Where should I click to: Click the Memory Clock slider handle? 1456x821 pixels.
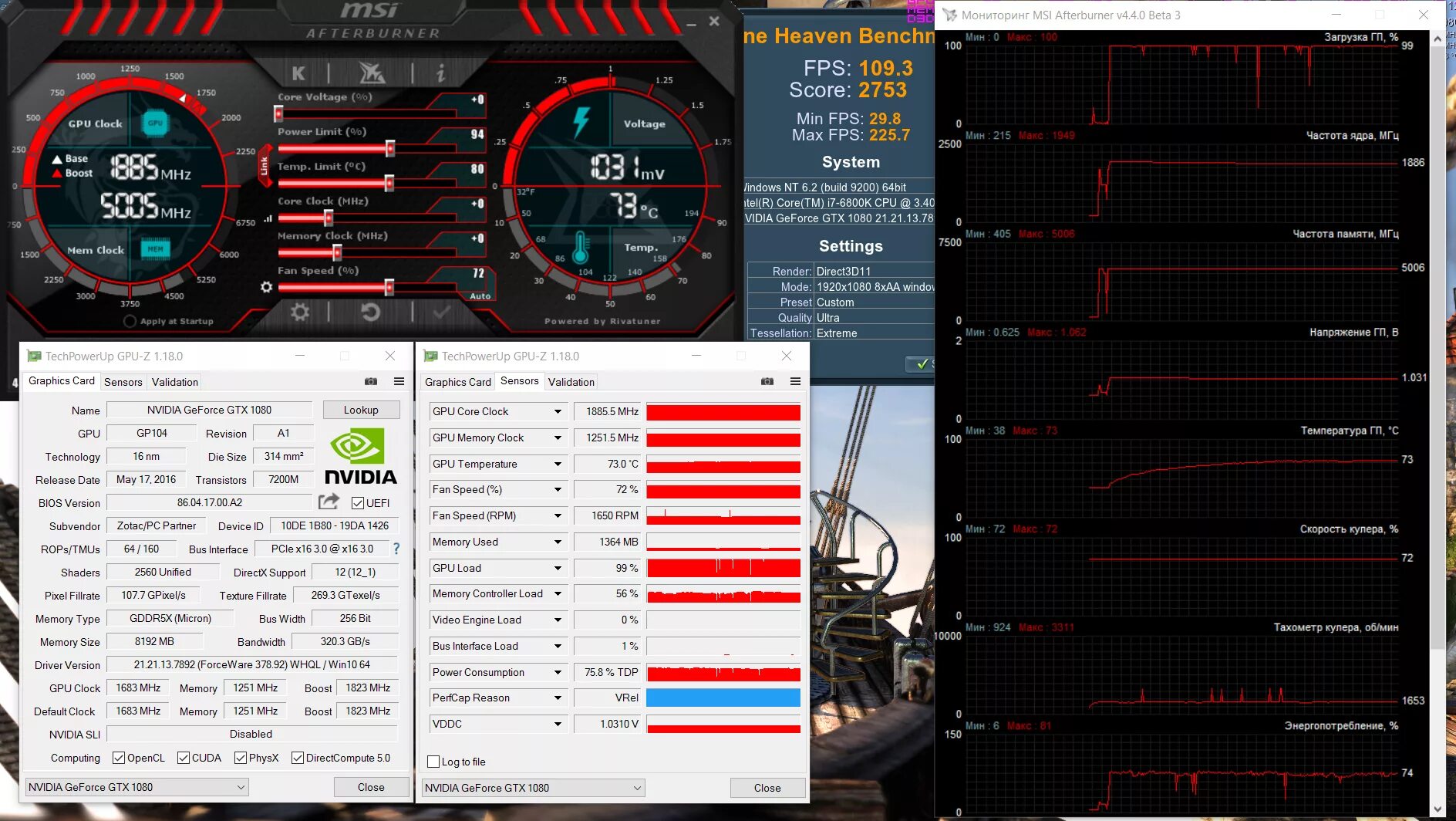337,252
